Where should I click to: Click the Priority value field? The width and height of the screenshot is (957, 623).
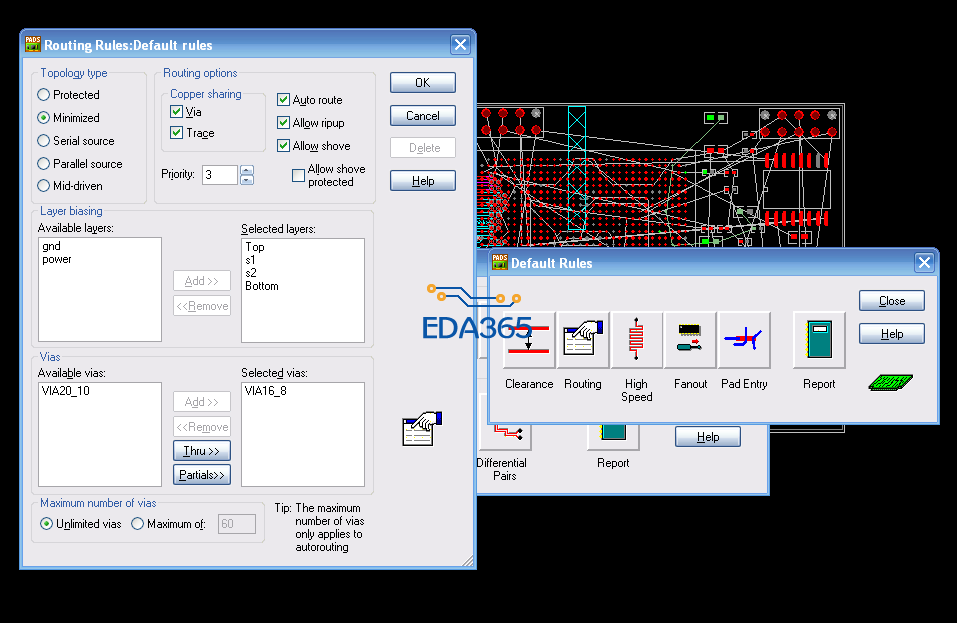[220, 175]
